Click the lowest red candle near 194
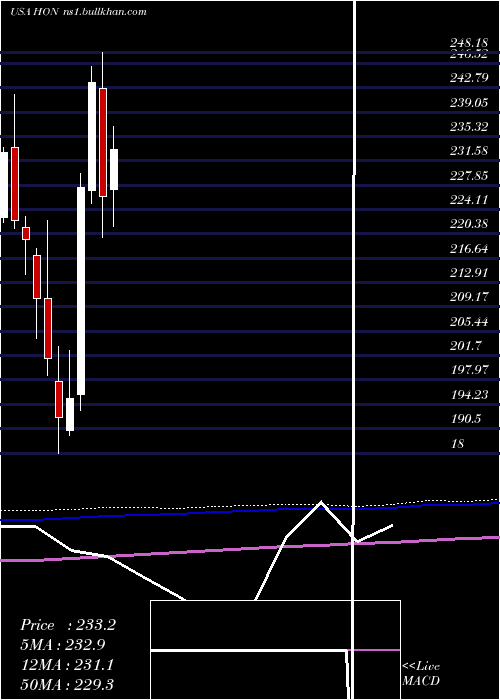Screen dimensions: 500x700 (59, 399)
